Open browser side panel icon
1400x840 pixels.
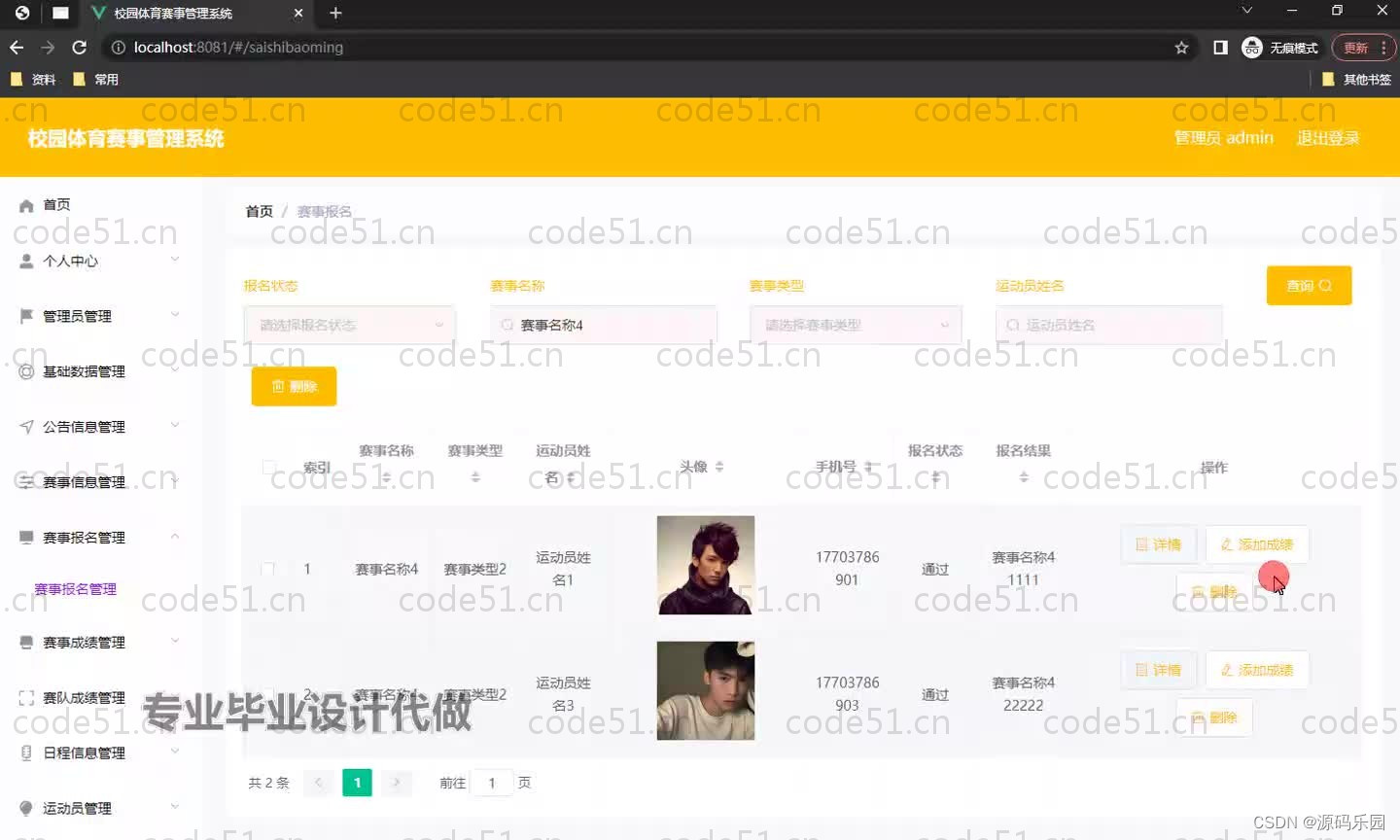pyautogui.click(x=1220, y=48)
